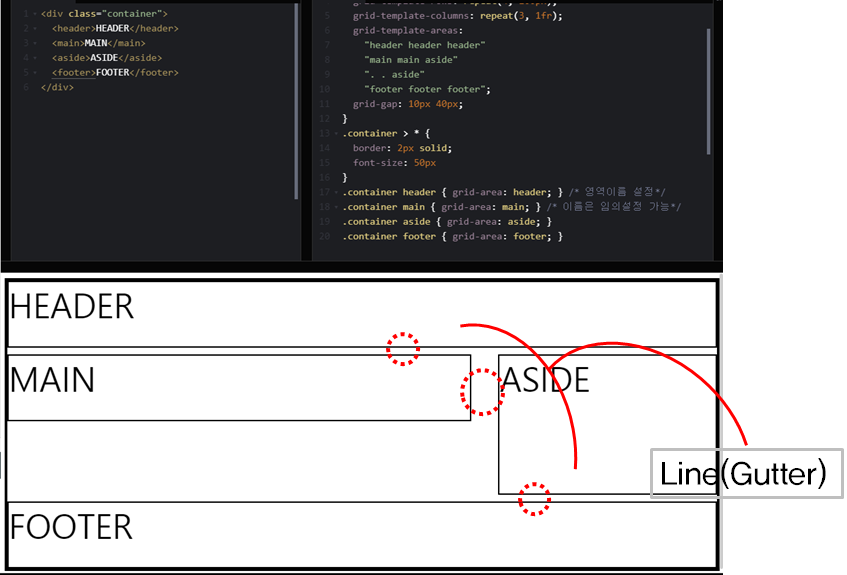Click the HEADER box in the preview
This screenshot has width=847, height=575.
[x=362, y=315]
